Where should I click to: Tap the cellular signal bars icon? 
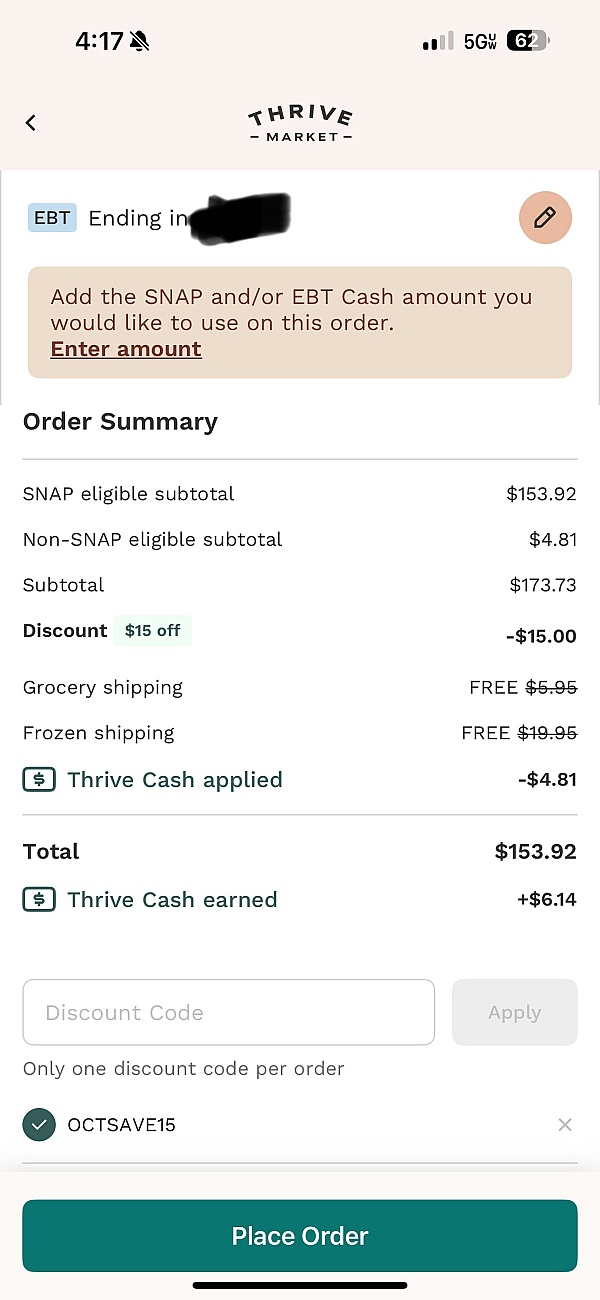click(x=437, y=42)
